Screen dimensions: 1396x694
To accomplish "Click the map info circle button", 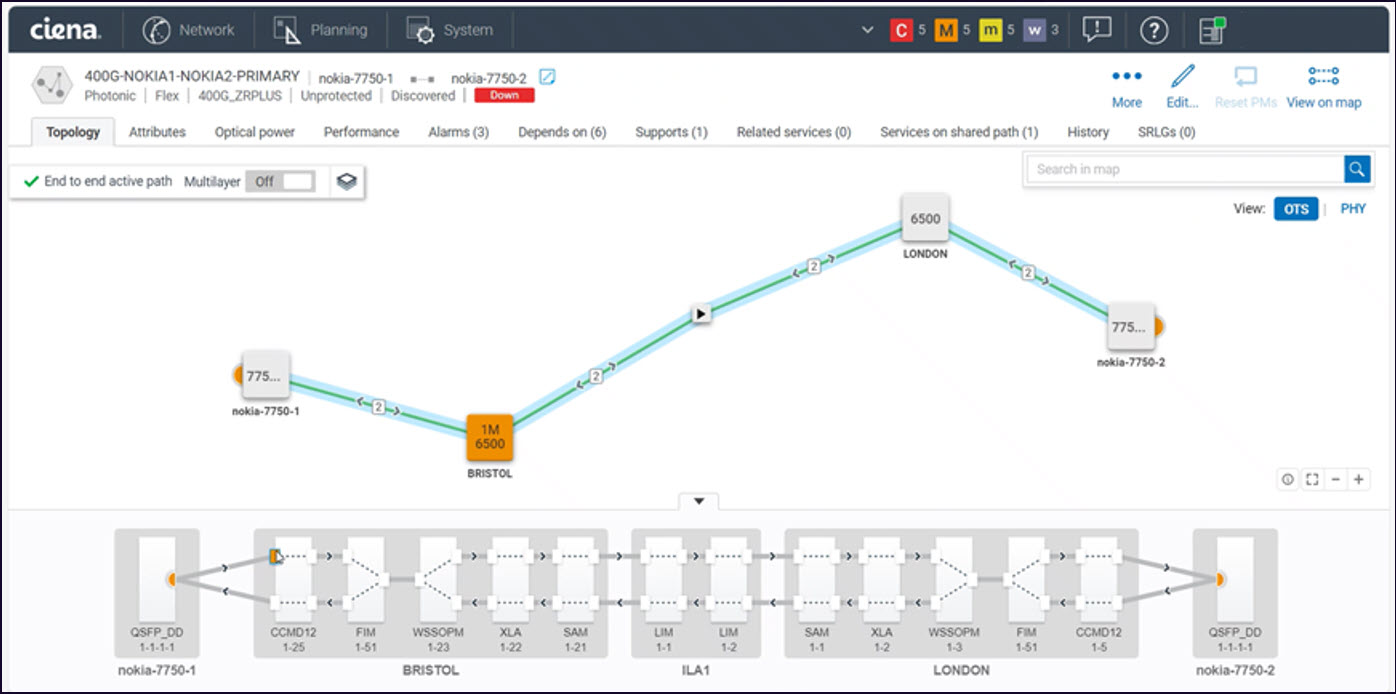I will click(1288, 479).
